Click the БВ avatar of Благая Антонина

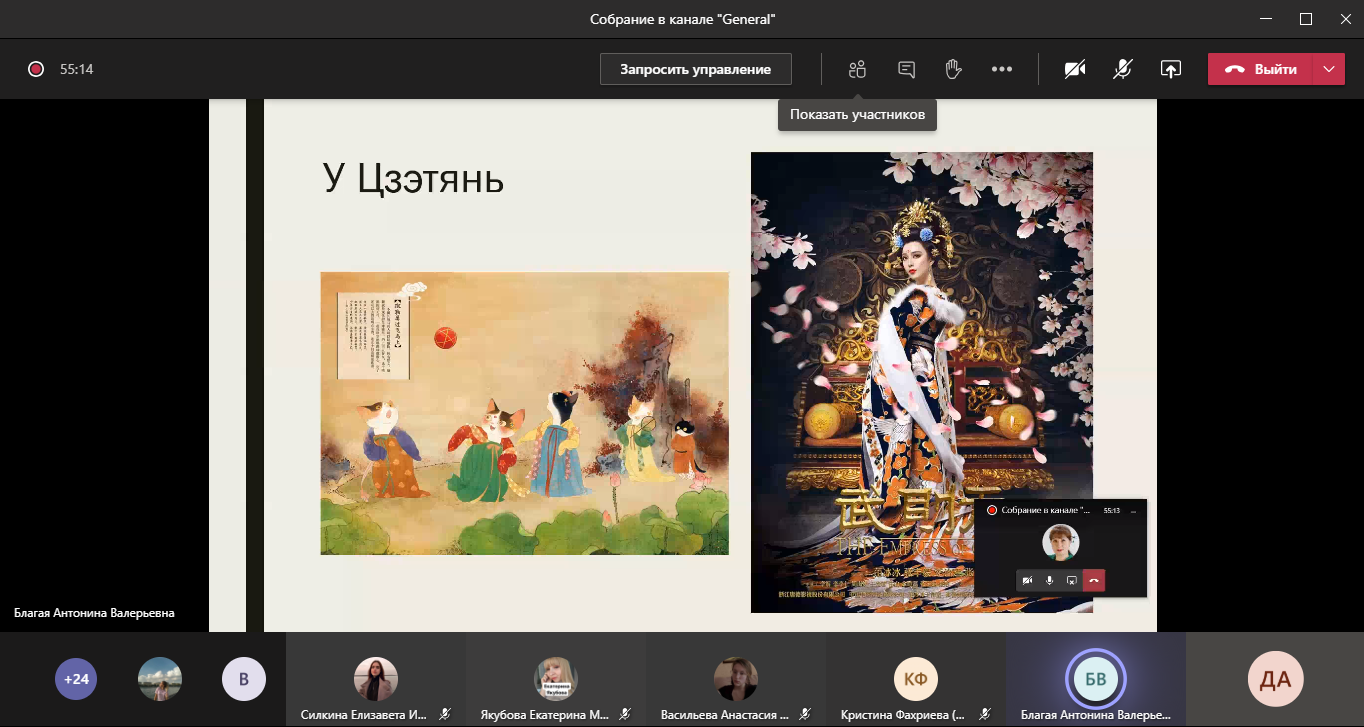click(x=1095, y=679)
